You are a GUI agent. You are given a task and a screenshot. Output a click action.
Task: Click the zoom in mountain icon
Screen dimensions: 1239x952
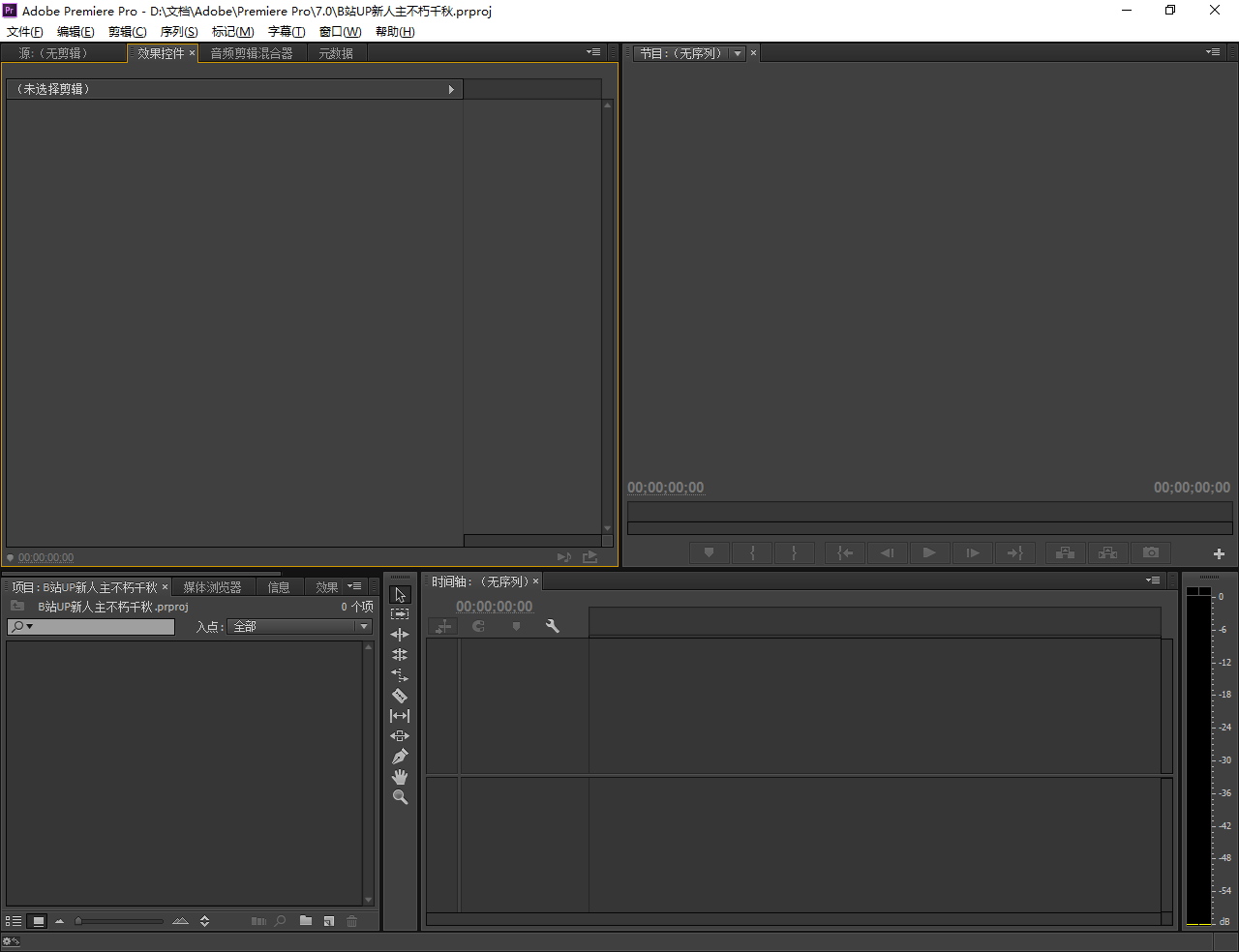pyautogui.click(x=180, y=921)
